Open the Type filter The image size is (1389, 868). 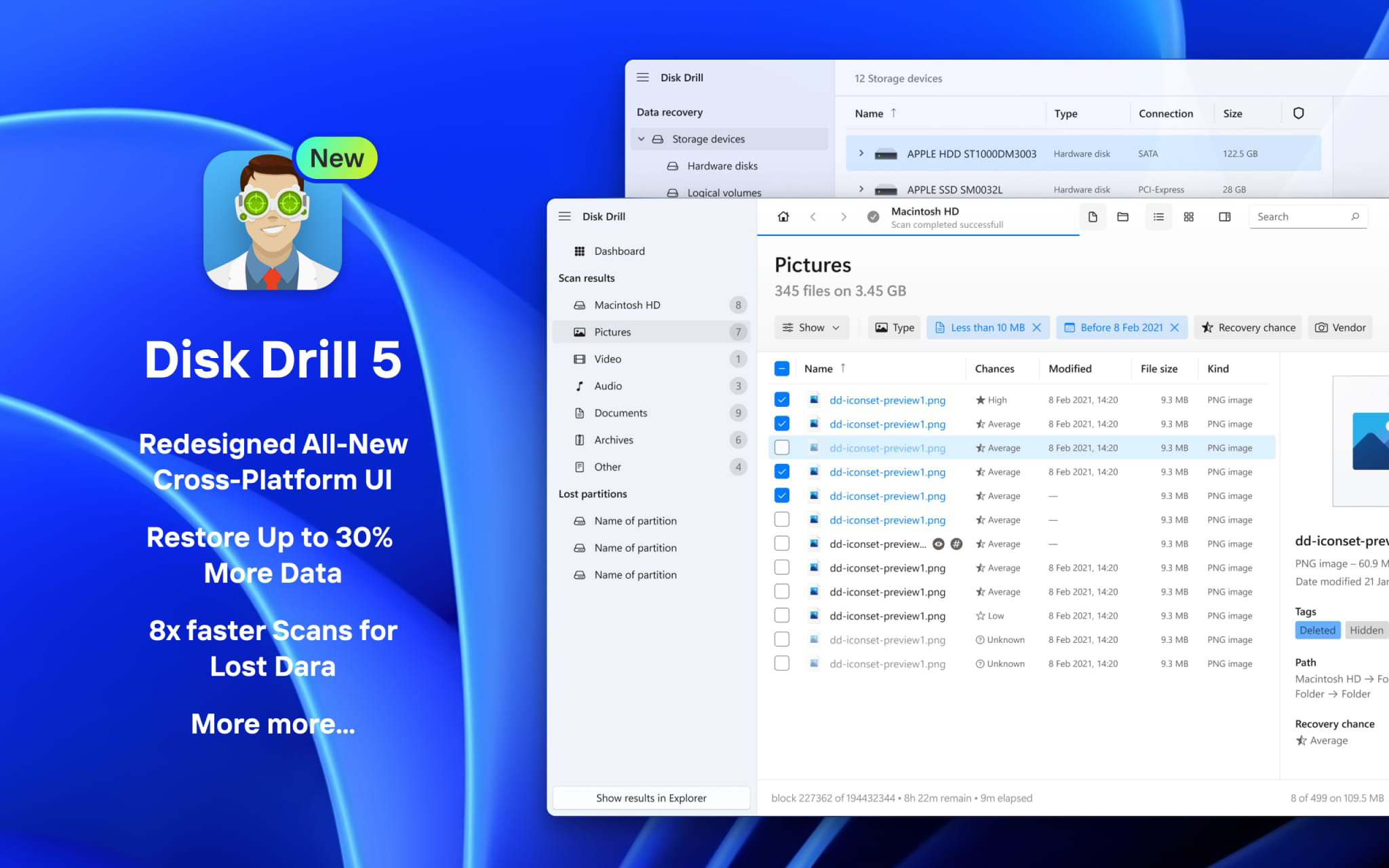(x=895, y=328)
